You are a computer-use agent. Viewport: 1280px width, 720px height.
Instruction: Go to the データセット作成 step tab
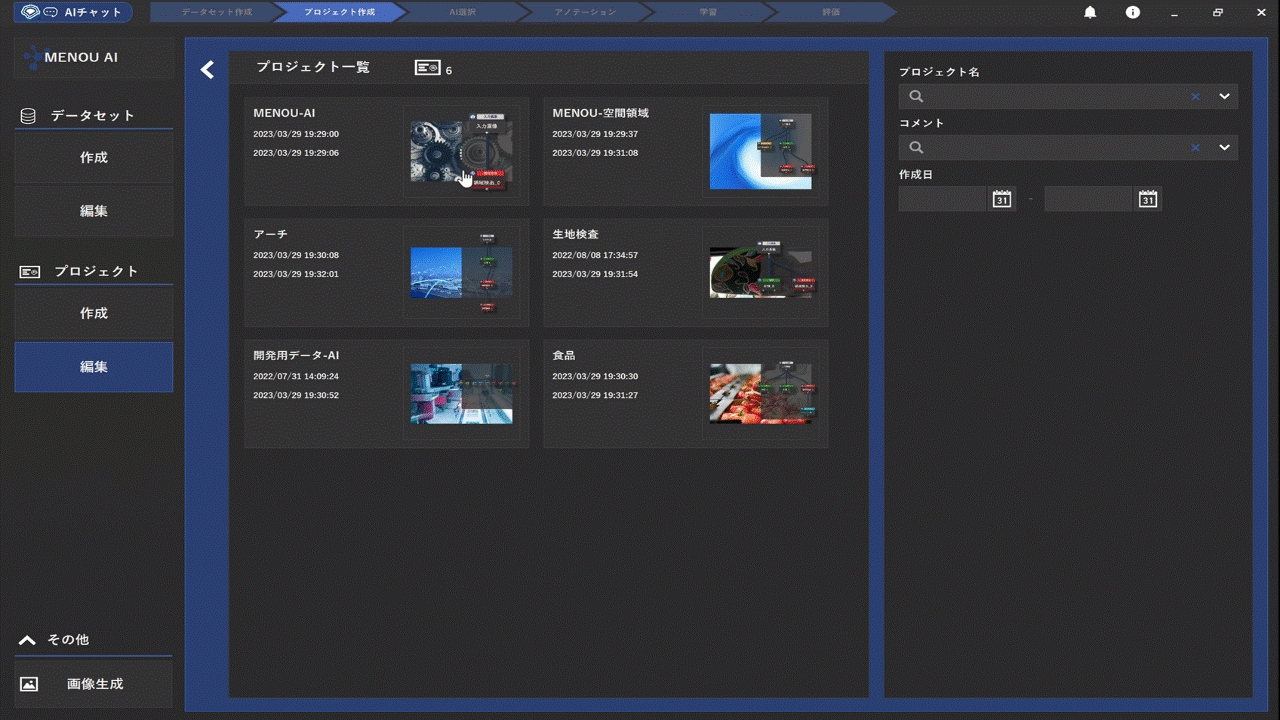coord(216,12)
